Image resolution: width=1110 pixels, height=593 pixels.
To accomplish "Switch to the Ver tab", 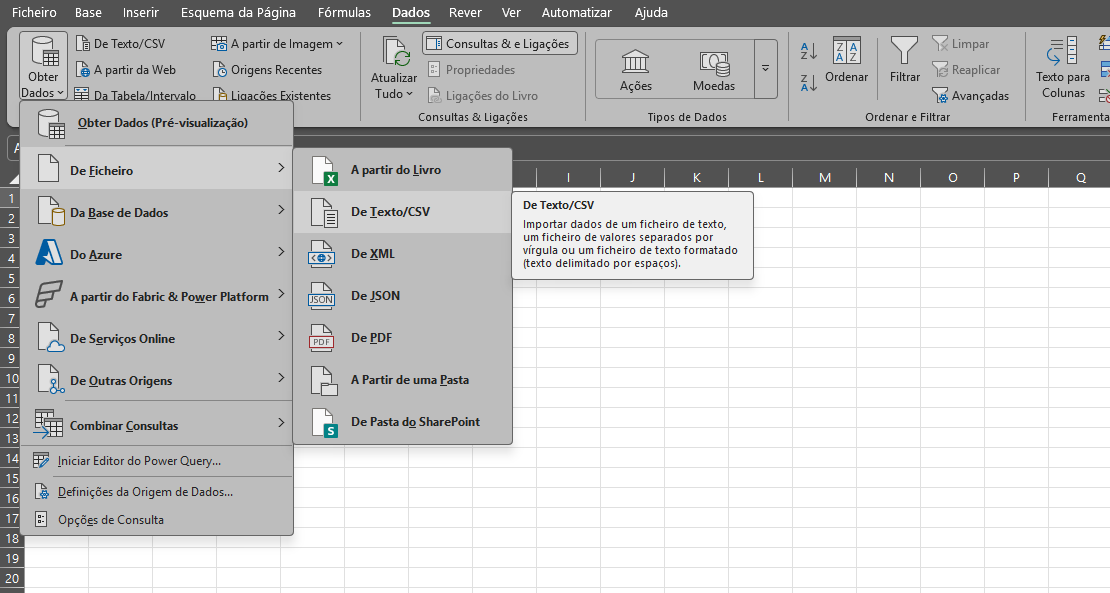I will 511,12.
